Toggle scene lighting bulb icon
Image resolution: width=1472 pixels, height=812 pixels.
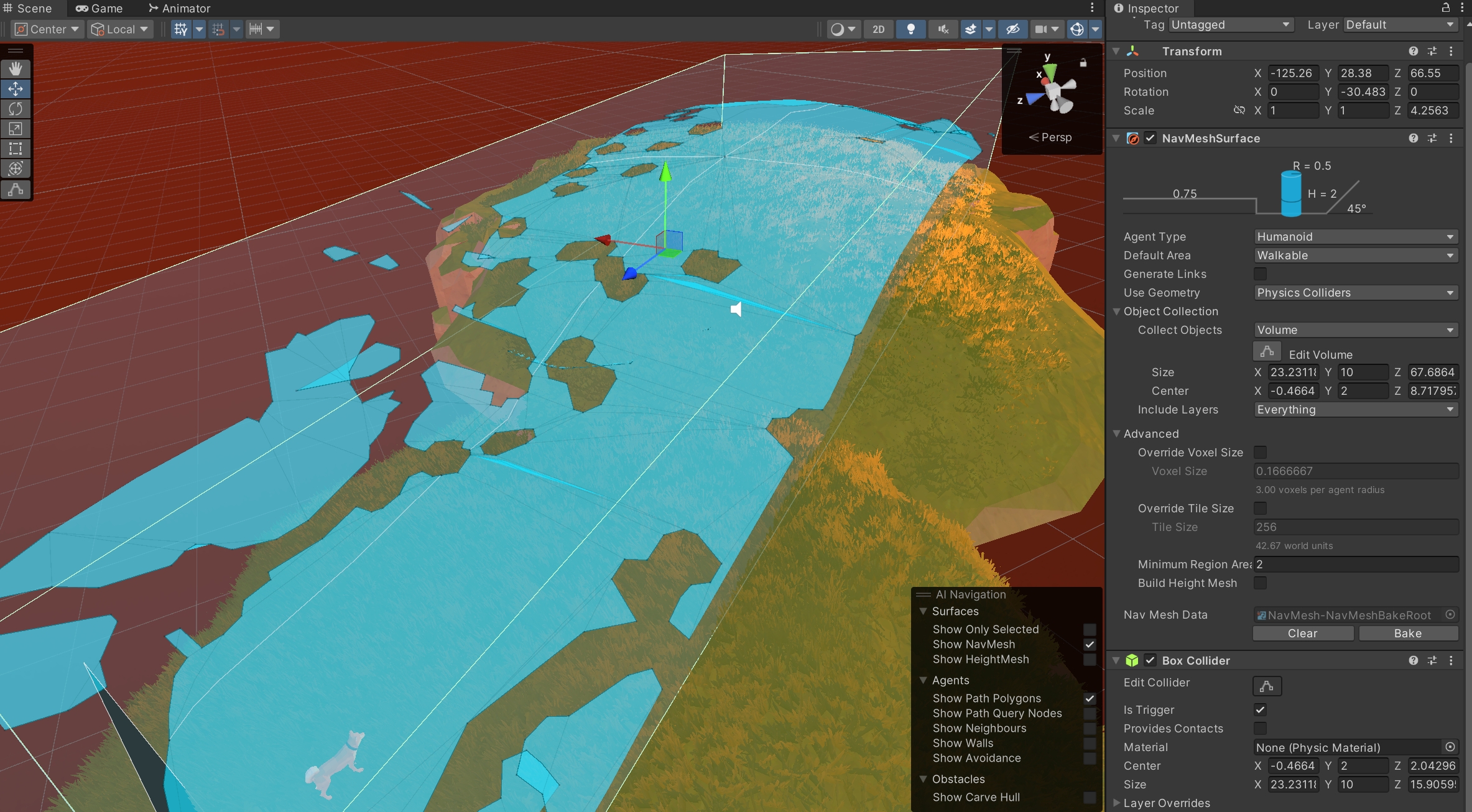pyautogui.click(x=910, y=29)
